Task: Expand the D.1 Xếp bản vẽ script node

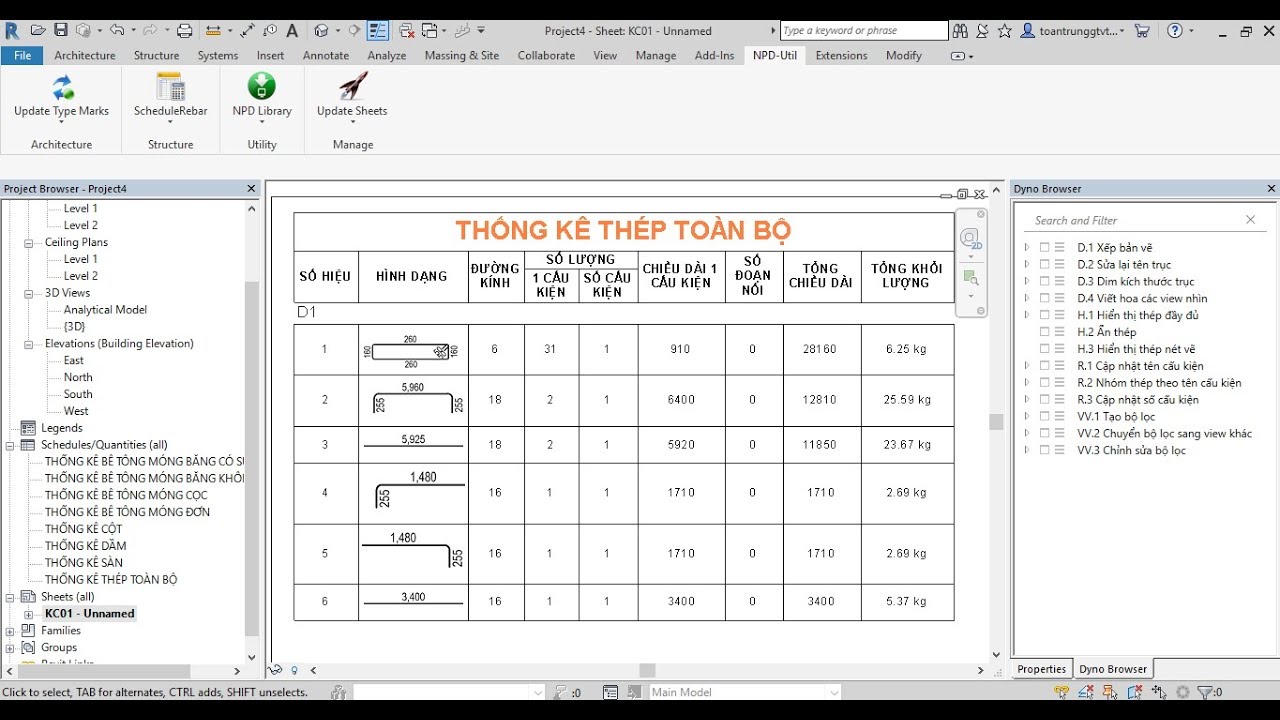Action: [x=1026, y=247]
